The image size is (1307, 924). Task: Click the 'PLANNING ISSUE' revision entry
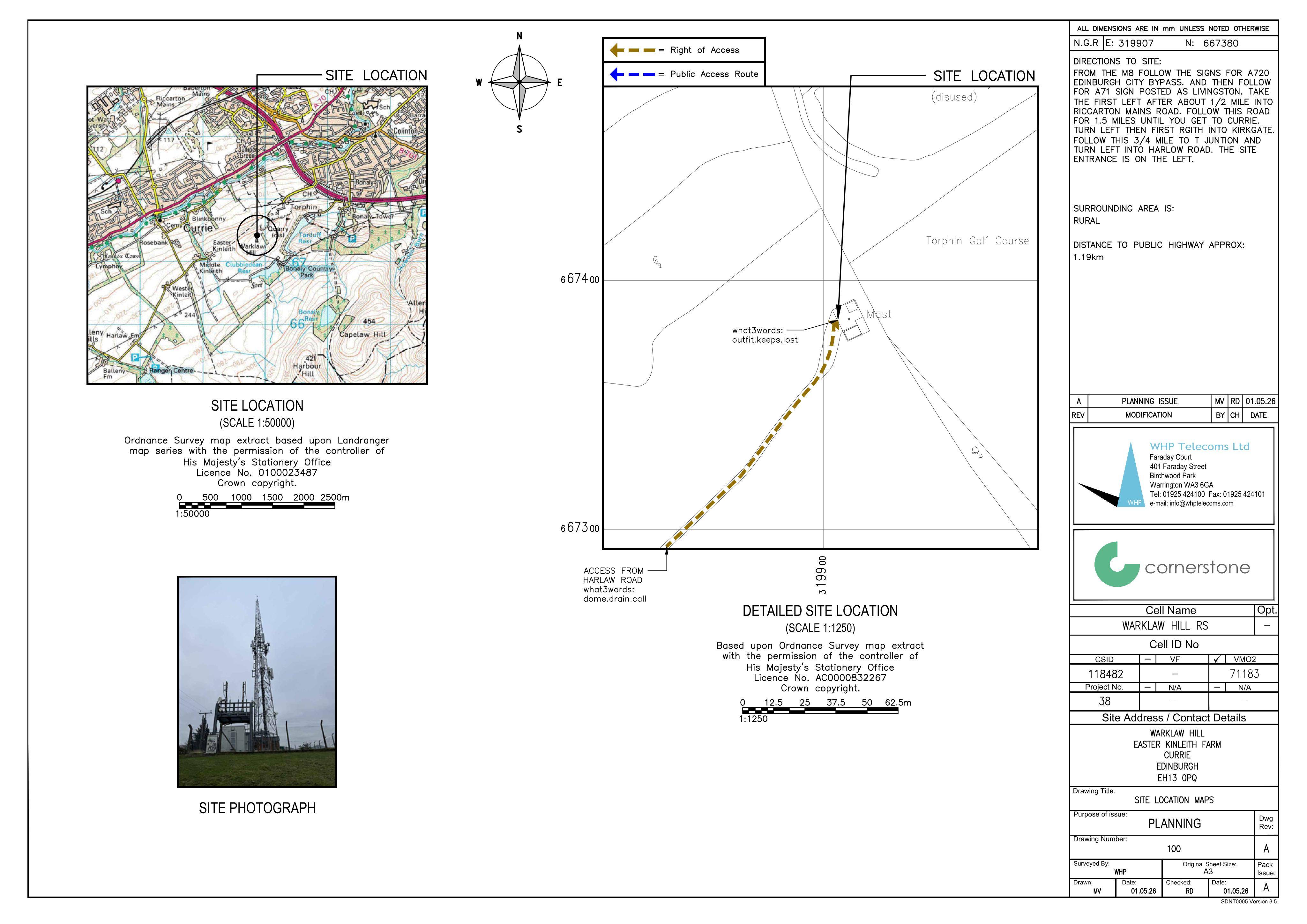coord(1149,401)
